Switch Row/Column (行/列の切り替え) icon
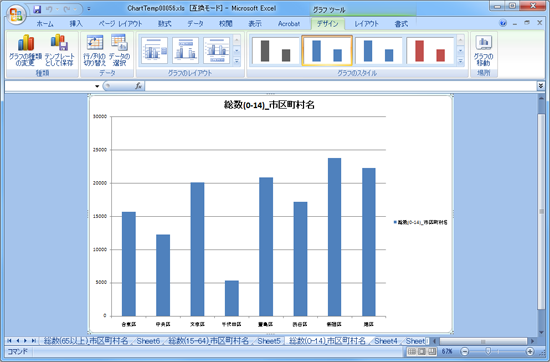The image size is (550, 362). pyautogui.click(x=94, y=50)
